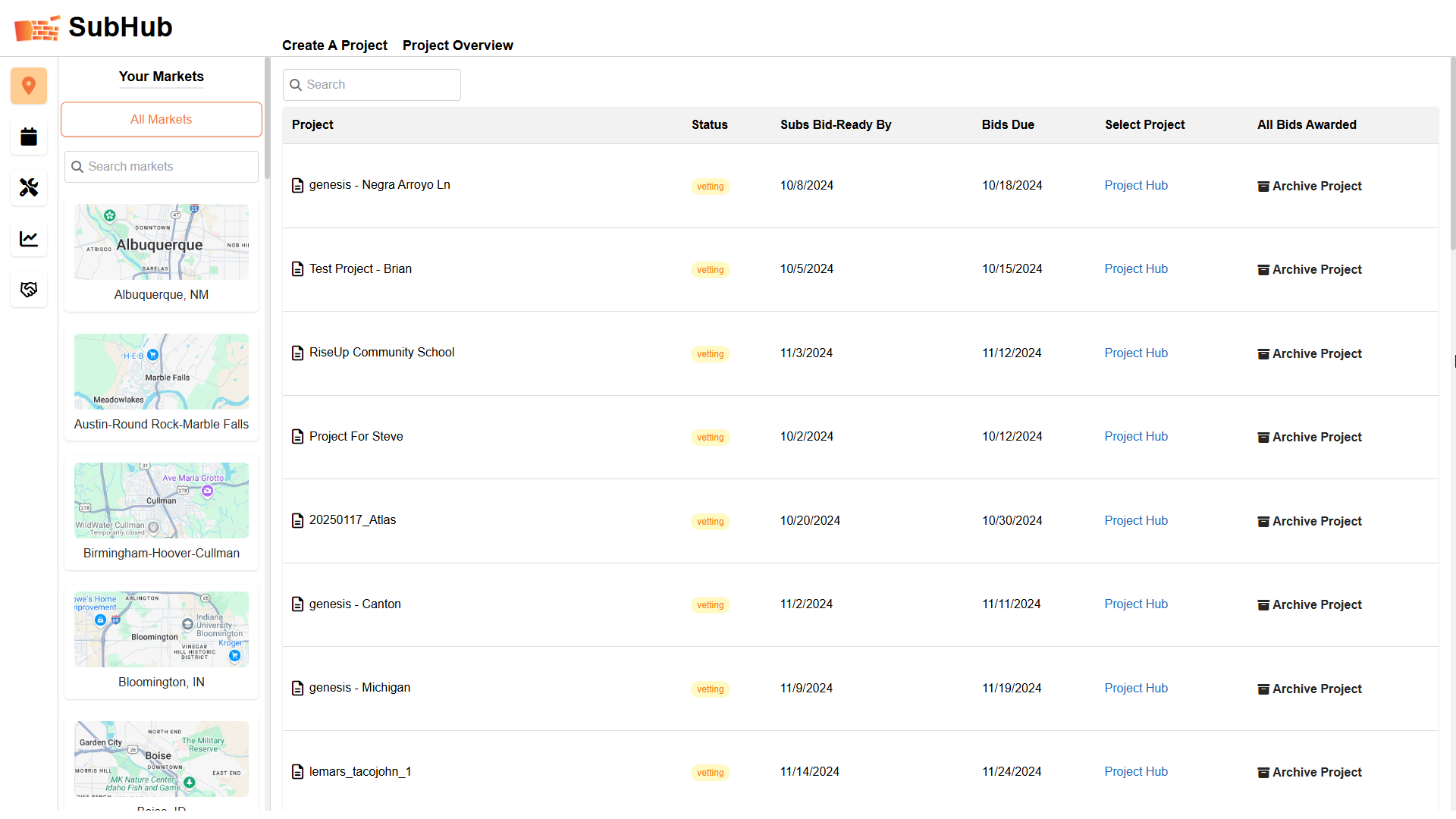1456x819 pixels.
Task: Click project name RiseUp Community School
Action: click(382, 353)
